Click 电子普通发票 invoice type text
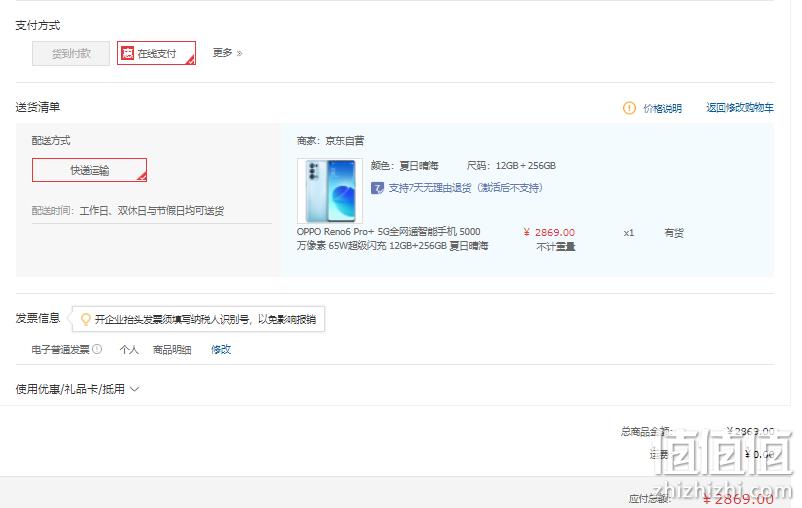Image resolution: width=802 pixels, height=508 pixels. [x=60, y=349]
